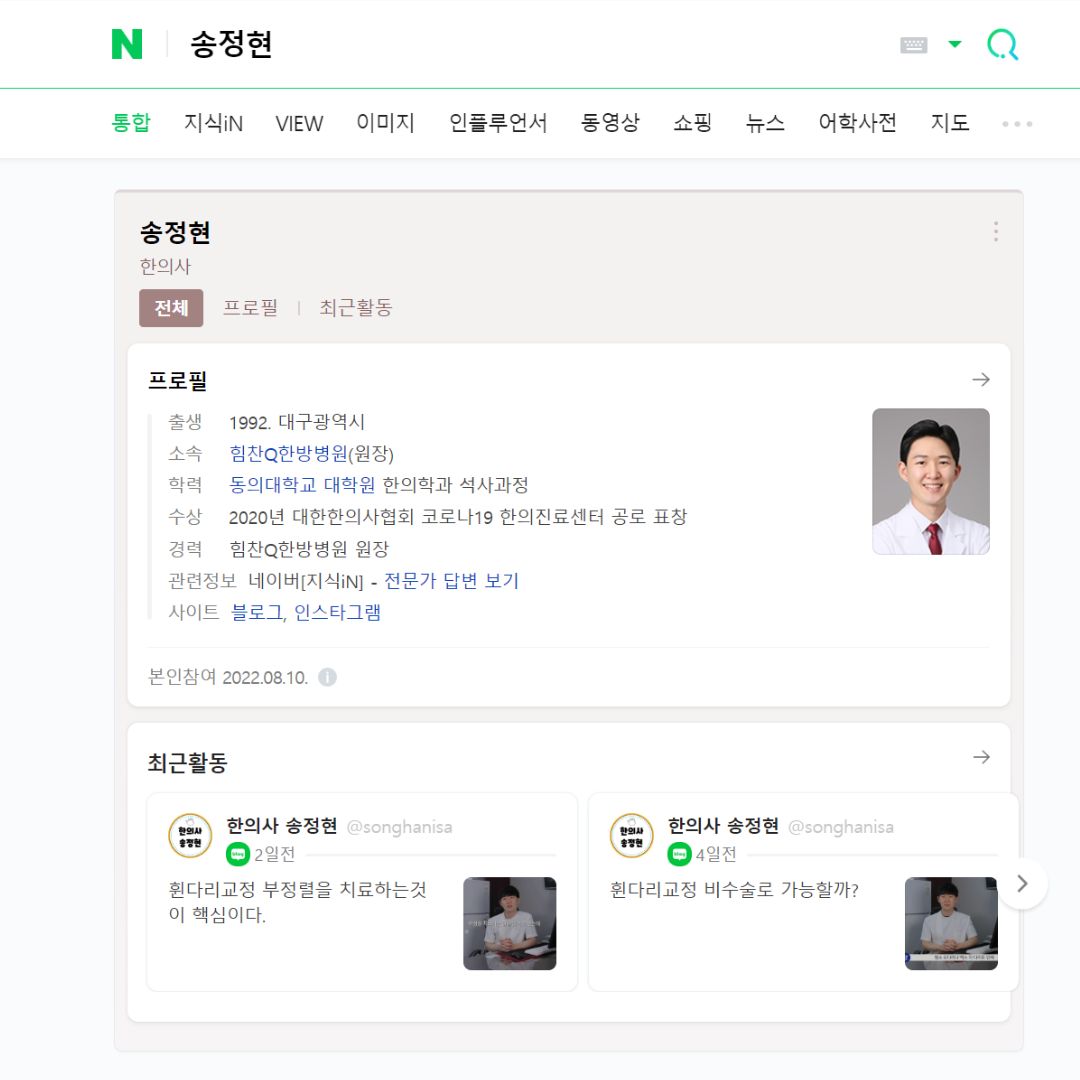Open post 휜다리교정 비수술로 가능할까?
This screenshot has width=1080, height=1080.
[734, 890]
